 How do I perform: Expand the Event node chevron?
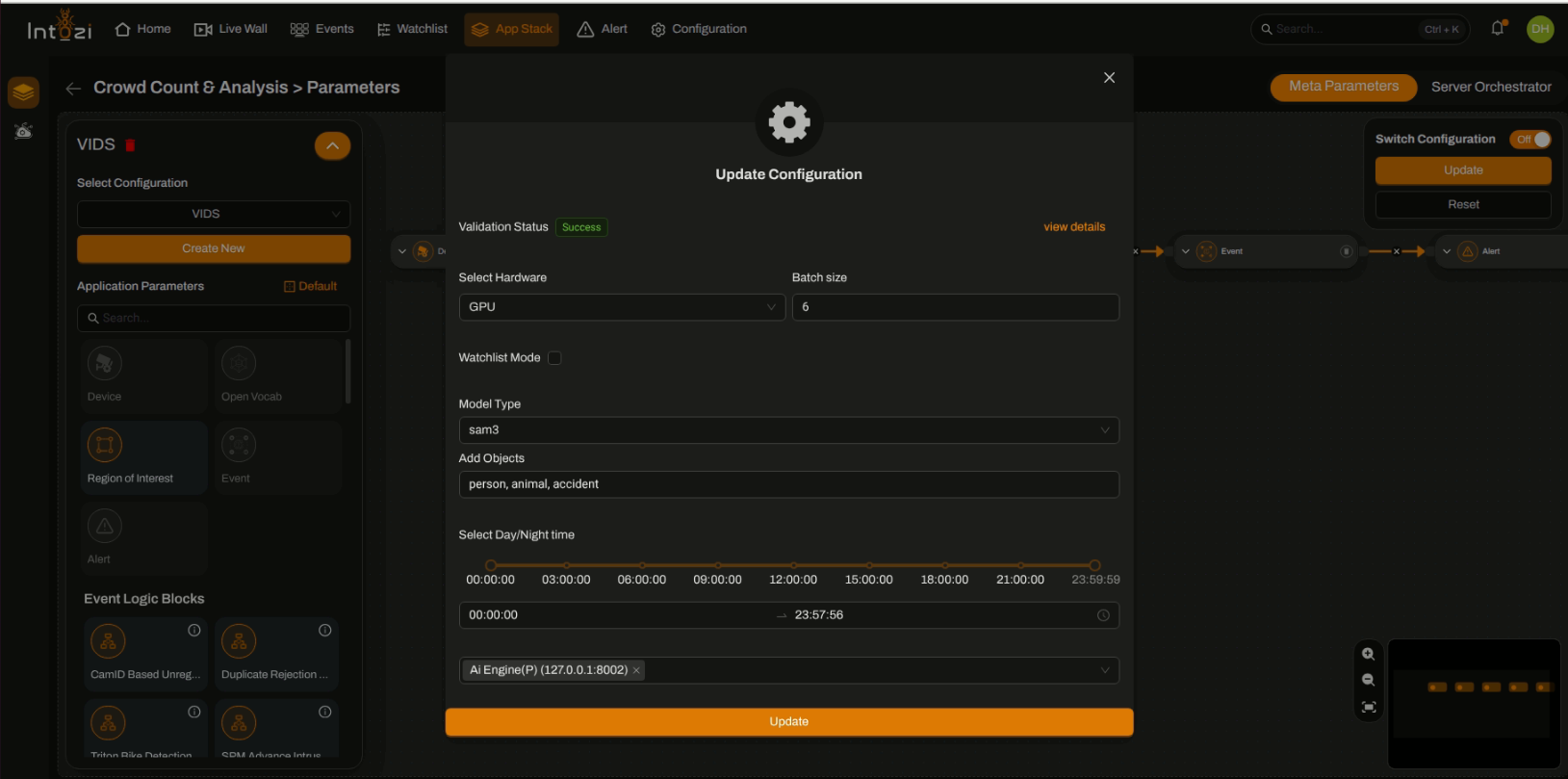(1186, 251)
